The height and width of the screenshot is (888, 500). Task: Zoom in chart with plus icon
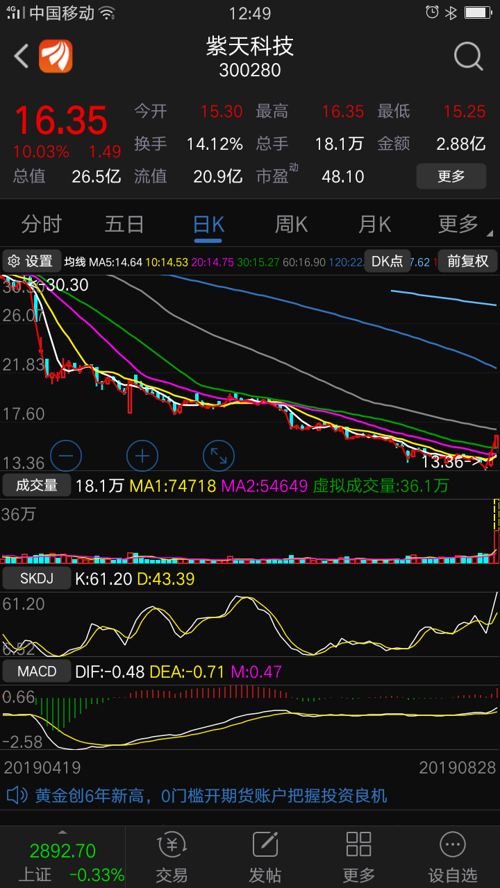pyautogui.click(x=142, y=455)
